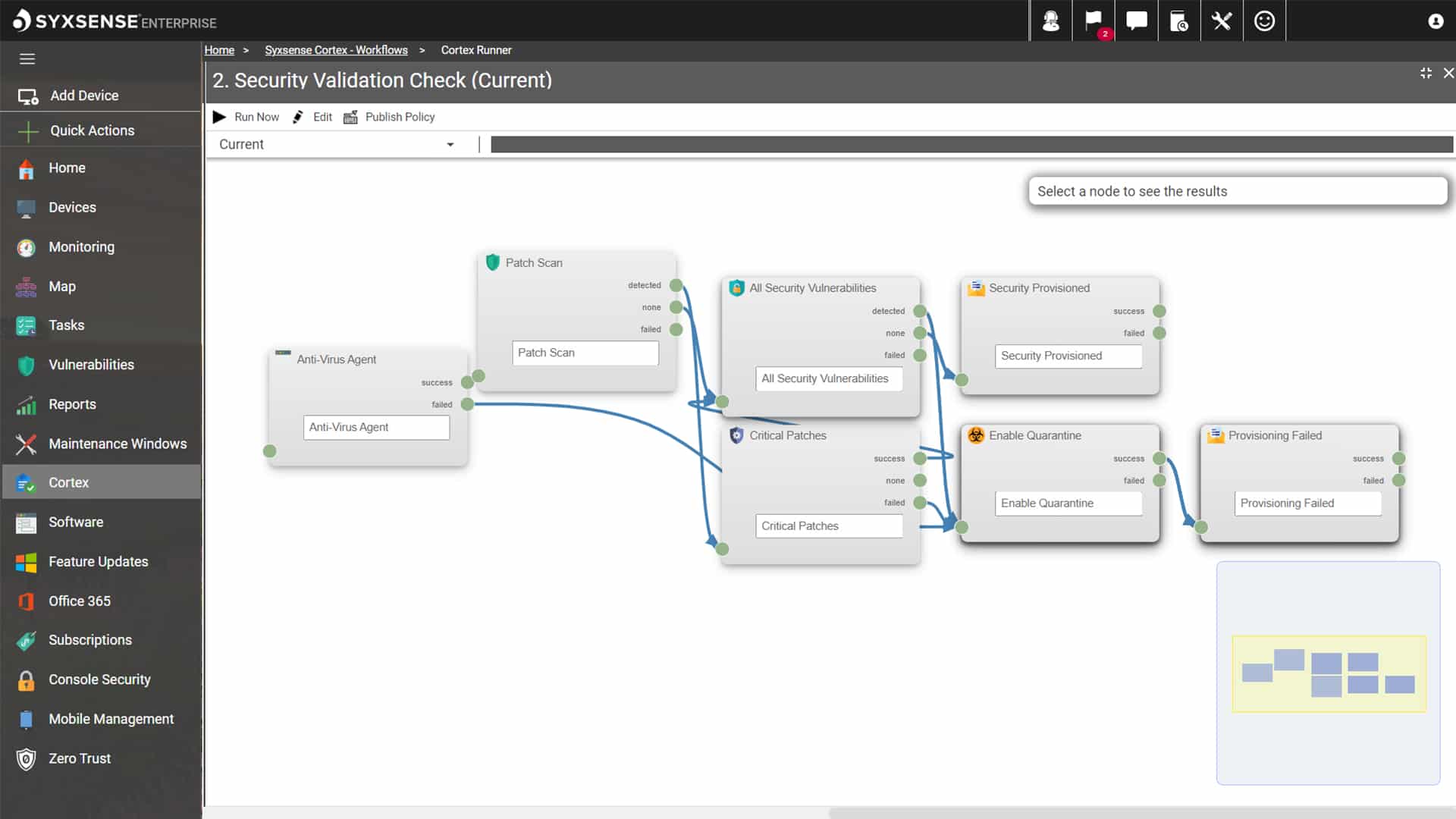The width and height of the screenshot is (1456, 819).
Task: Open the support agent icon in header
Action: 1050,21
